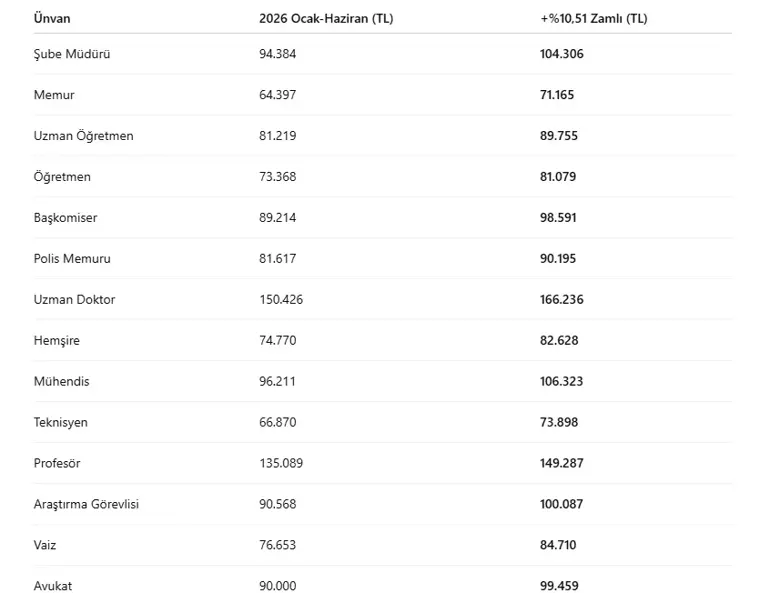Click the Ünvan column header
This screenshot has width=770, height=593.
[x=52, y=19]
